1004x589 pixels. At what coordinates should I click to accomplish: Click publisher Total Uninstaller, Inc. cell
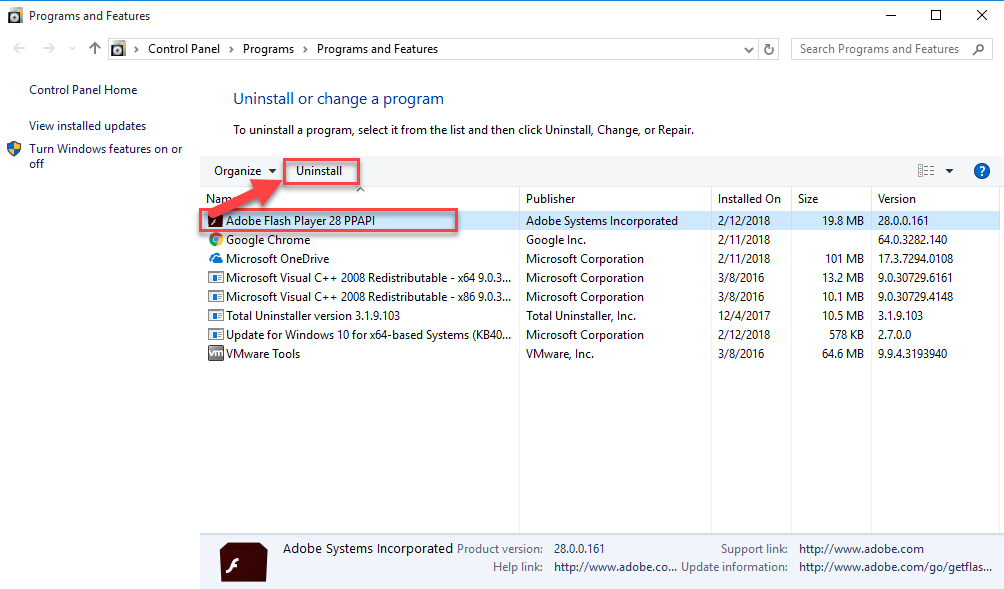[x=581, y=316]
